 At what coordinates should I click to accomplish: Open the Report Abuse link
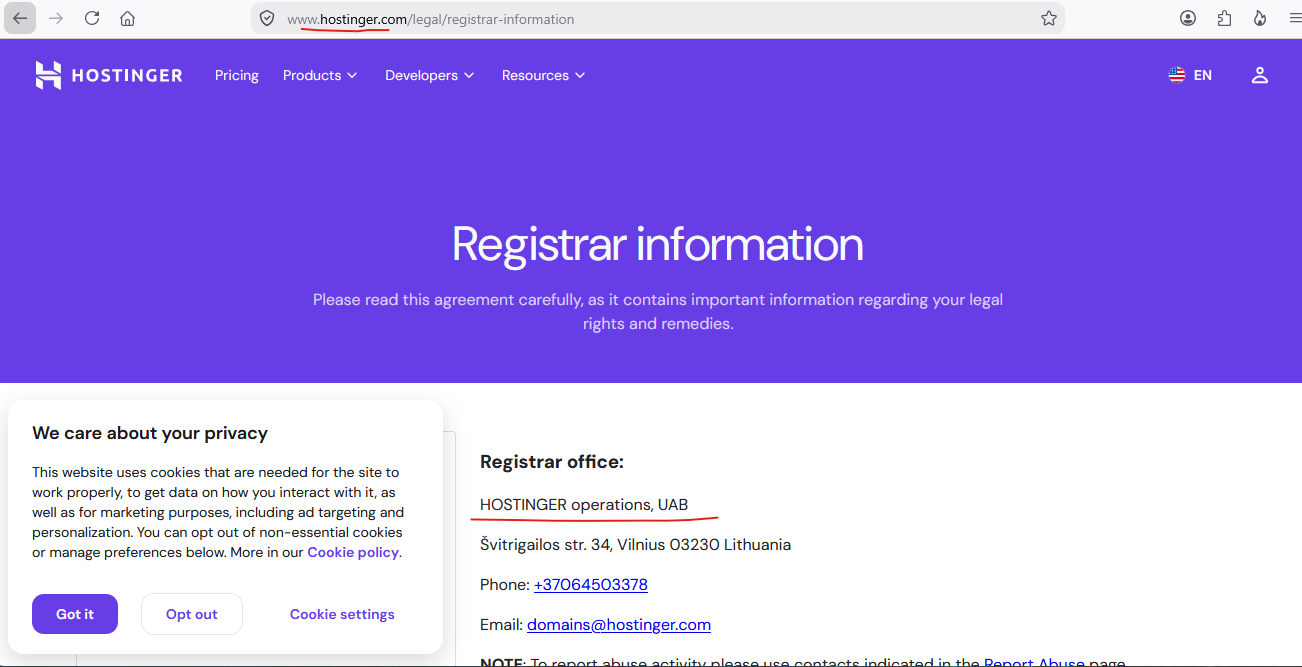click(x=1034, y=662)
